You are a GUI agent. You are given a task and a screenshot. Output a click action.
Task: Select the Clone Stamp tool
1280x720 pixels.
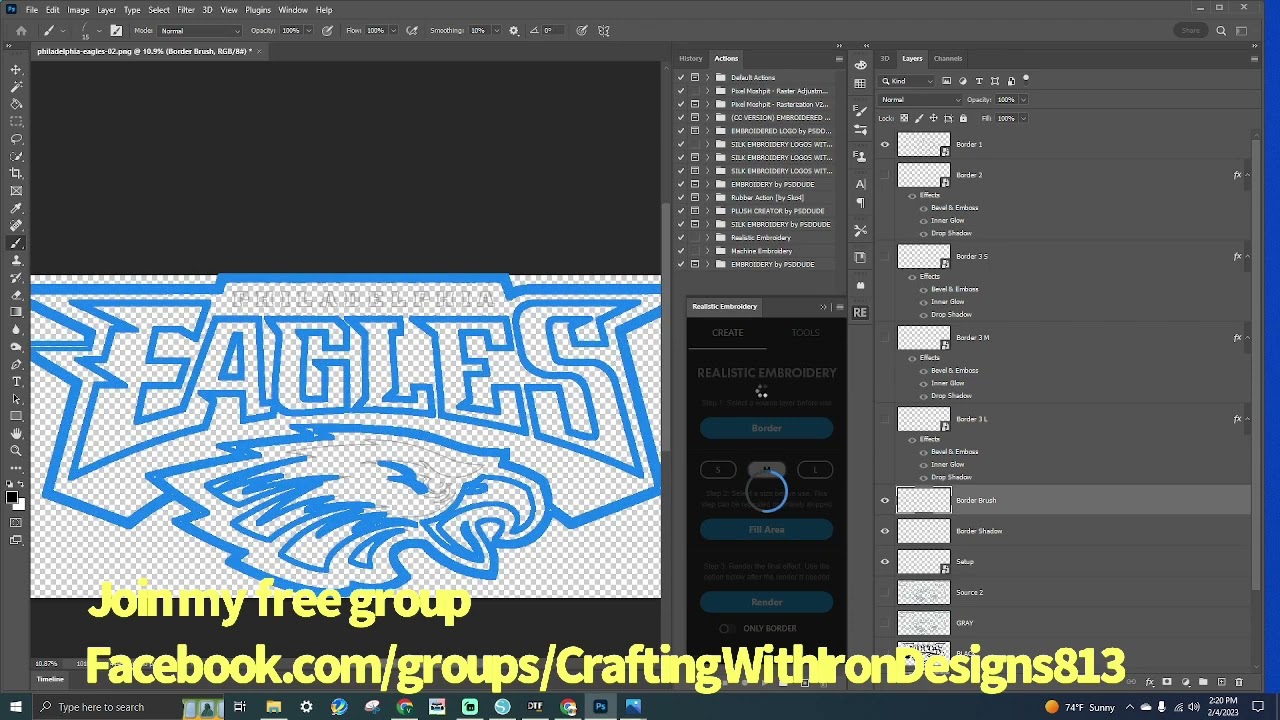tap(16, 260)
